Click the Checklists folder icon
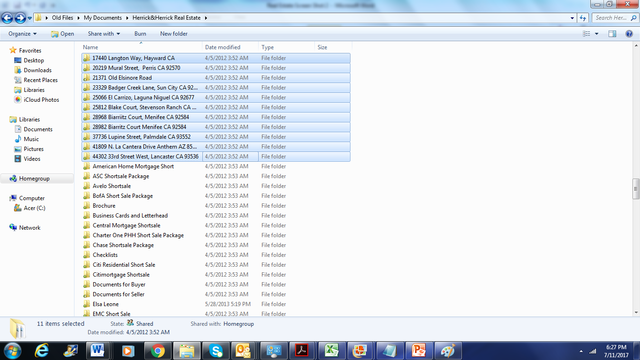 pyautogui.click(x=87, y=255)
